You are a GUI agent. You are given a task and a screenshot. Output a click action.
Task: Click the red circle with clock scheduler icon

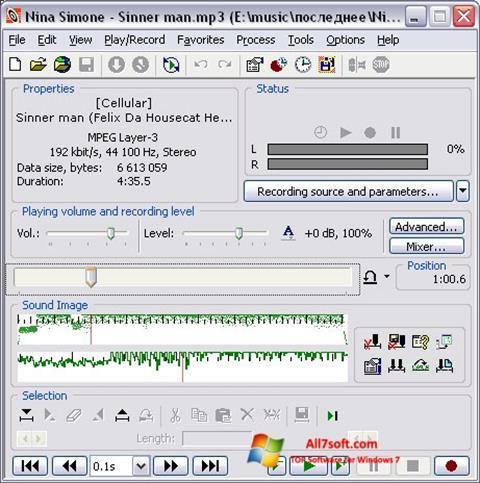(279, 65)
